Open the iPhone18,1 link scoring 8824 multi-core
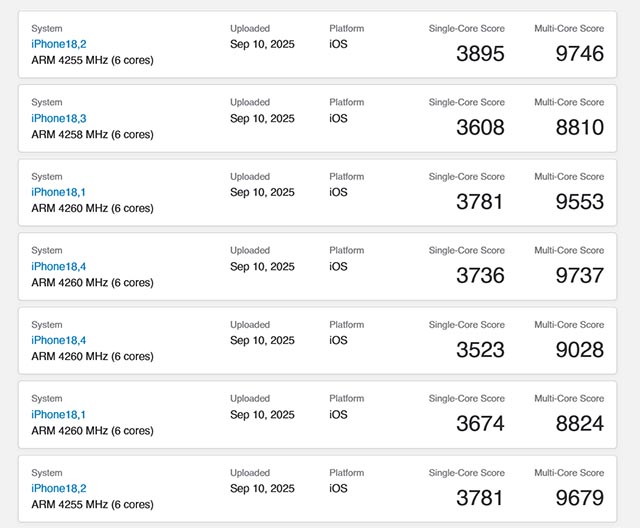The width and height of the screenshot is (640, 528). 59,414
